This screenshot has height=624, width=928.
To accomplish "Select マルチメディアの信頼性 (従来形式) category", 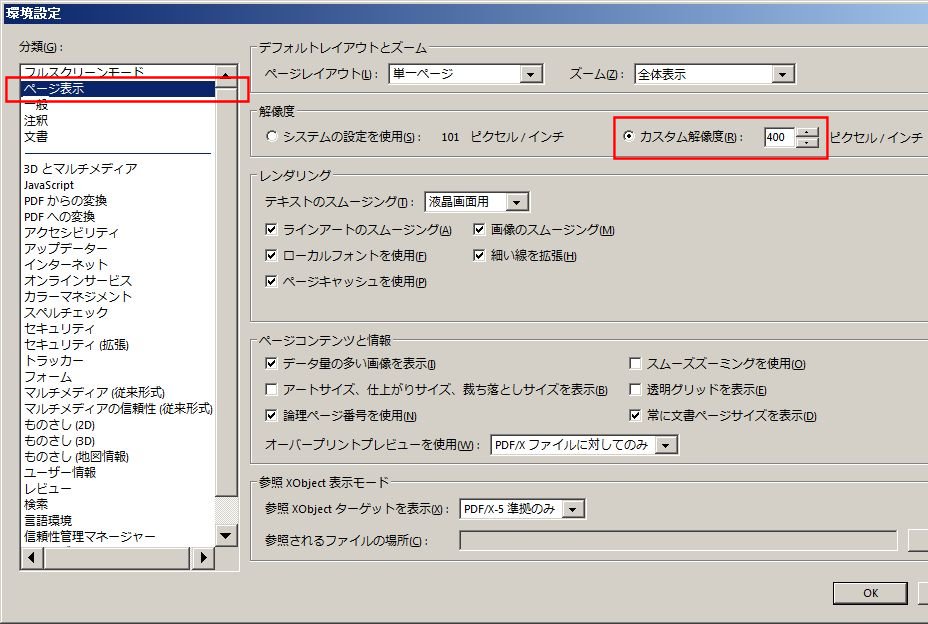I will 118,409.
